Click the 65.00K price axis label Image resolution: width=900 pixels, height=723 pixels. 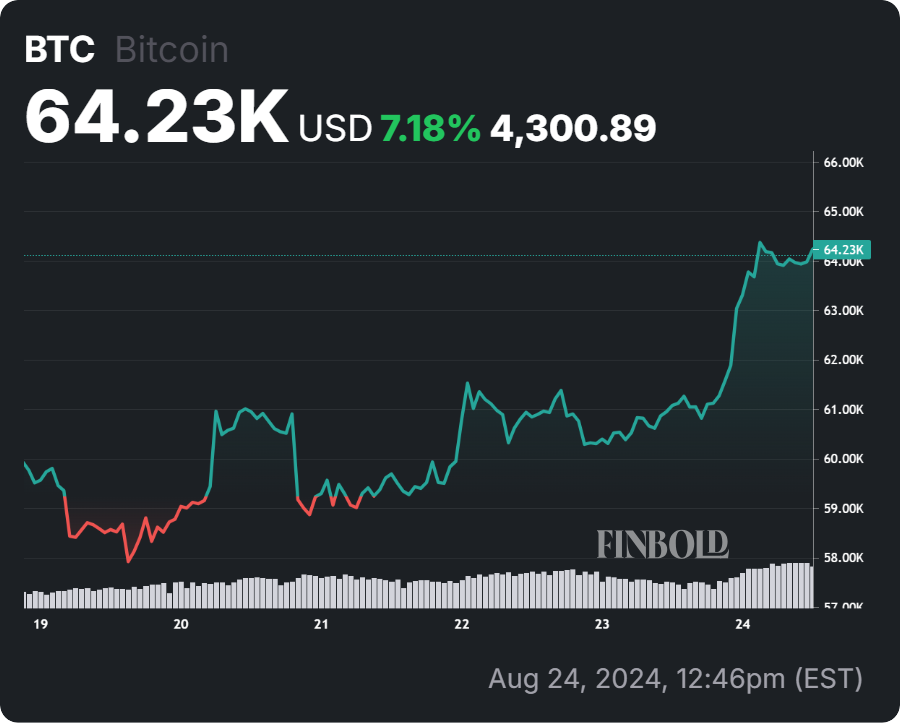[843, 212]
